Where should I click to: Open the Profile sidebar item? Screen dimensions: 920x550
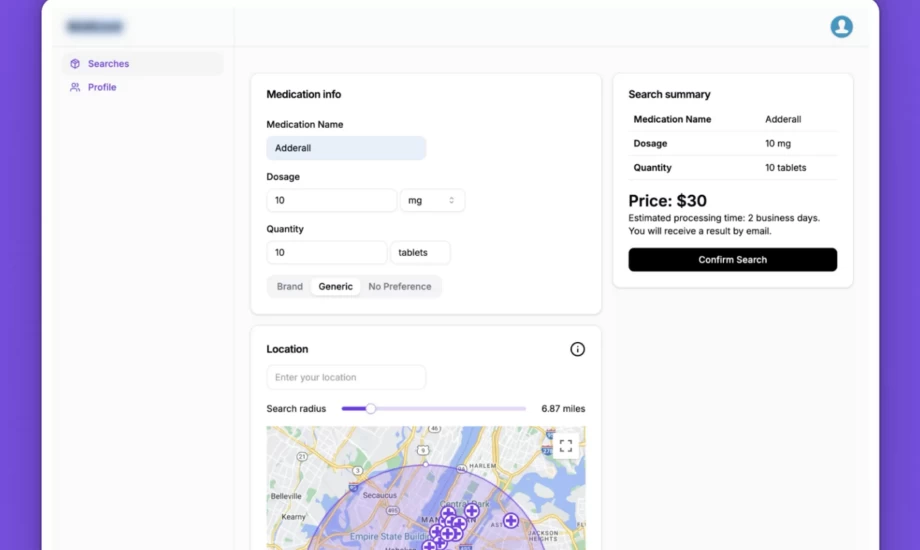[143, 87]
